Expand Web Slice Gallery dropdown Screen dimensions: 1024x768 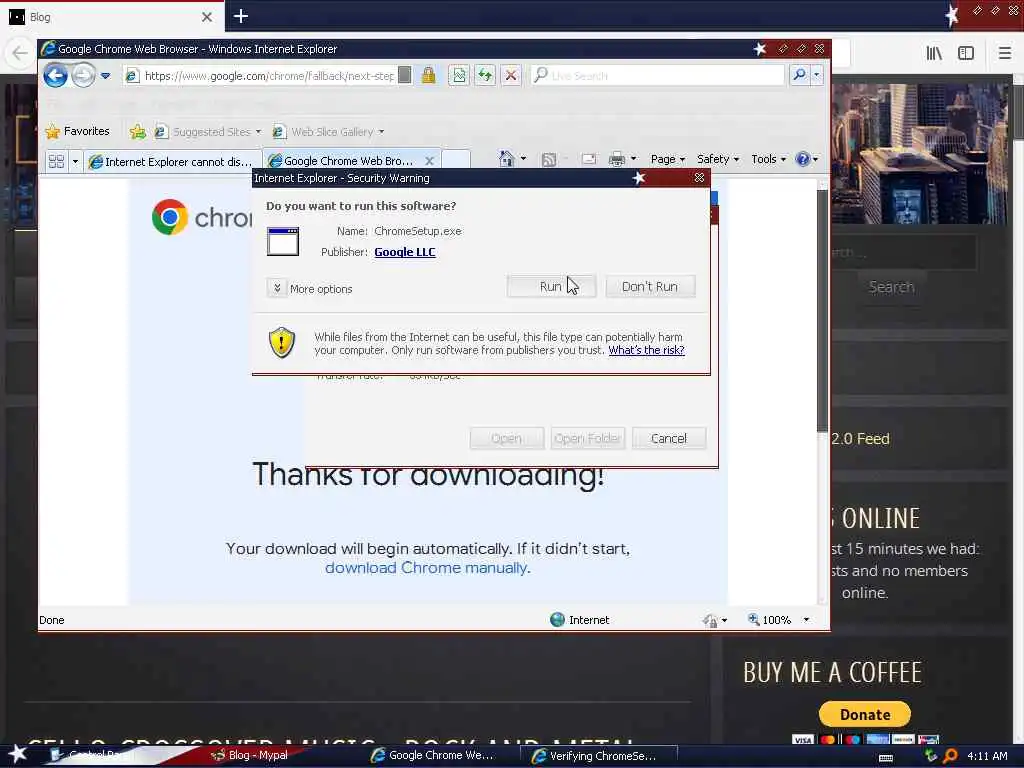(x=381, y=132)
